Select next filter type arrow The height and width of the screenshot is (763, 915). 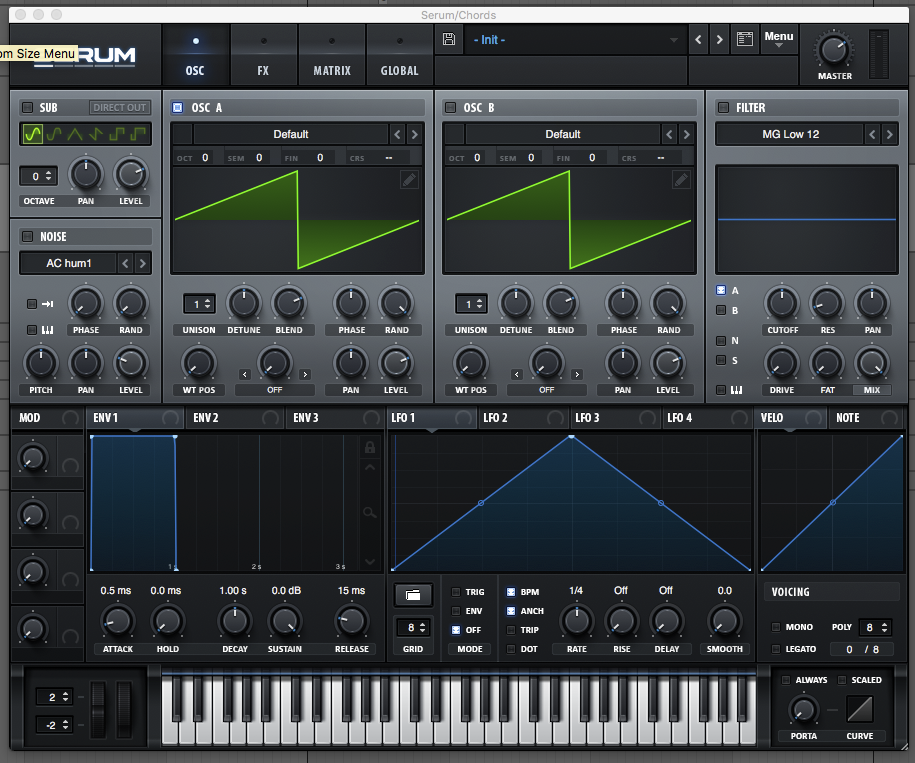coord(890,135)
